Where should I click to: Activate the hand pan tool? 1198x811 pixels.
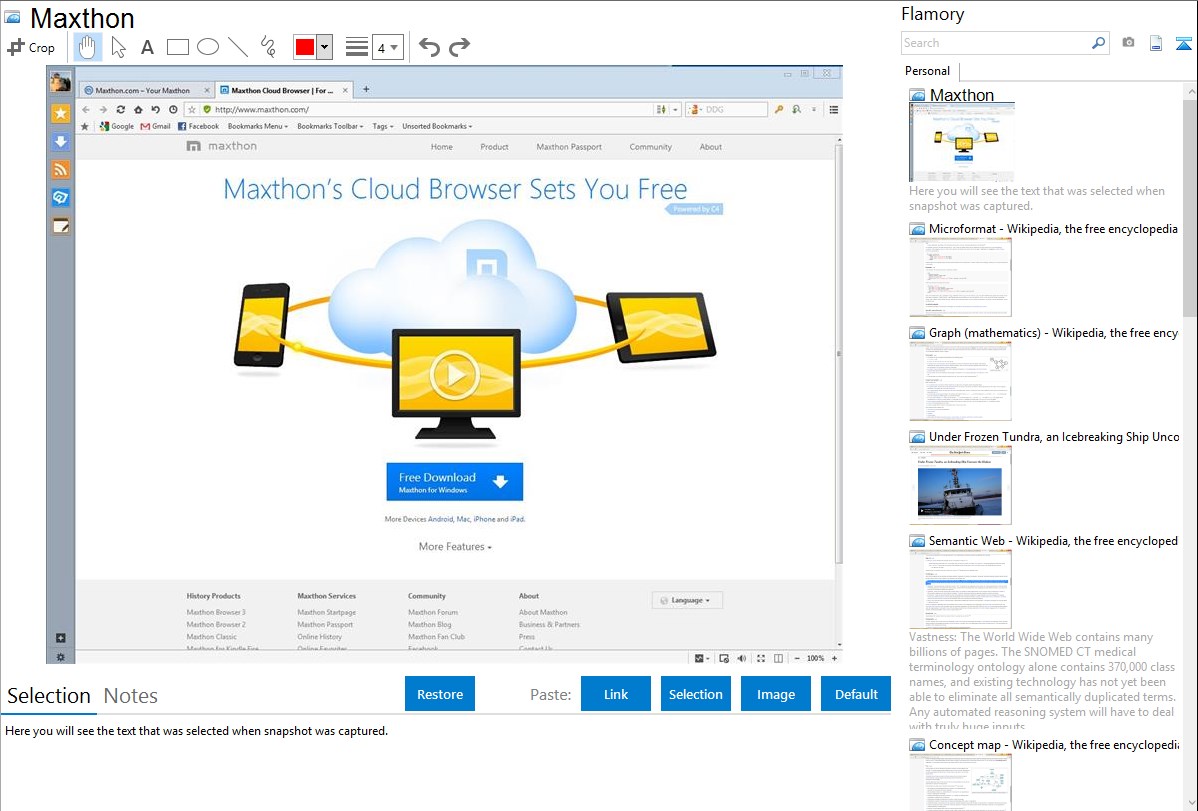coord(87,47)
